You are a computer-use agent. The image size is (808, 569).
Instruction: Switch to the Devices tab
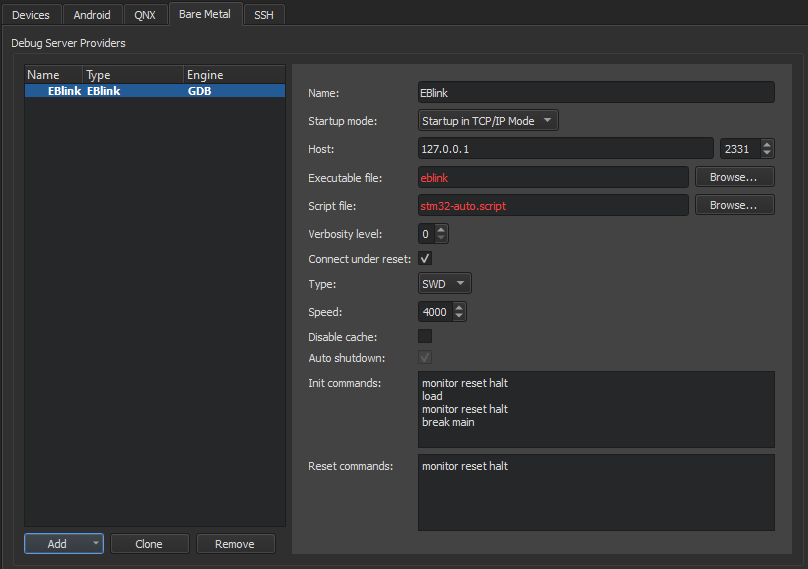pyautogui.click(x=31, y=15)
